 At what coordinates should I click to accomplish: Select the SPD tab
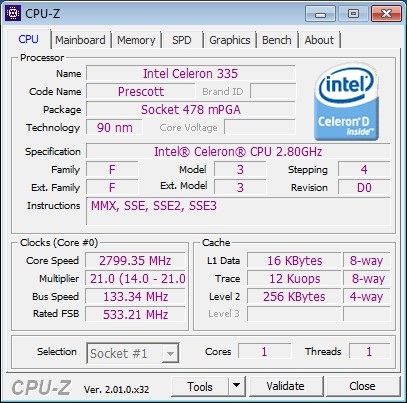pos(182,40)
